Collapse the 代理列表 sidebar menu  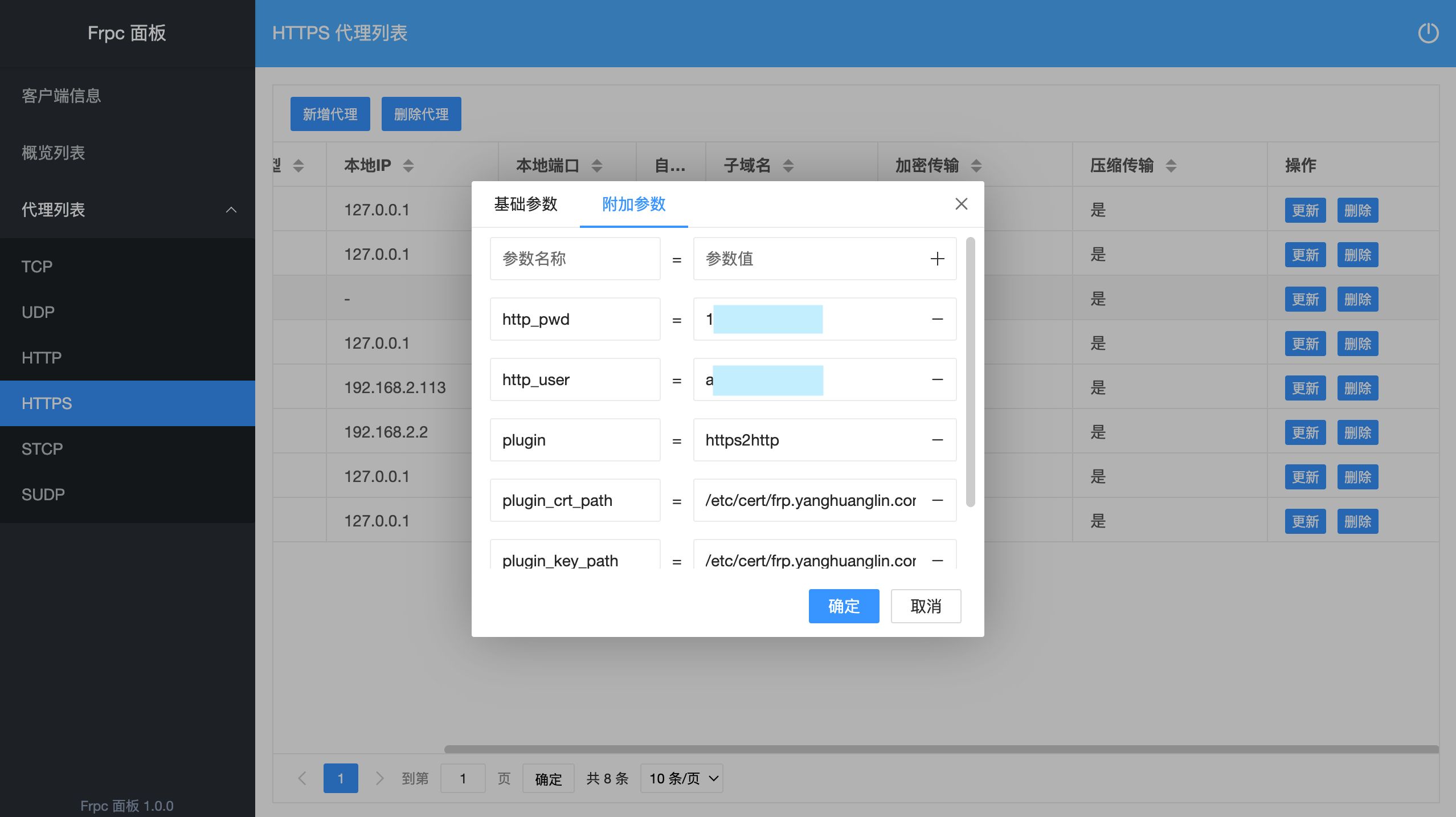coord(231,210)
